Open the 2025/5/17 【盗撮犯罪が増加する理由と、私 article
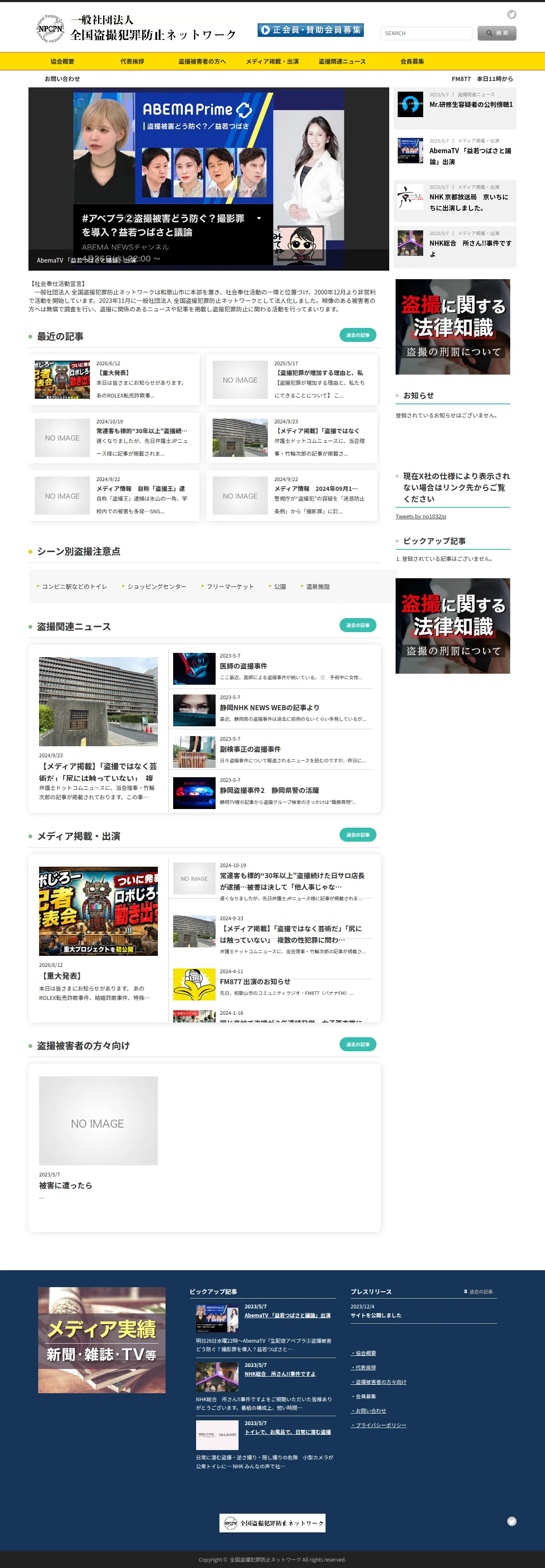The height and width of the screenshot is (1568, 545). [x=292, y=379]
